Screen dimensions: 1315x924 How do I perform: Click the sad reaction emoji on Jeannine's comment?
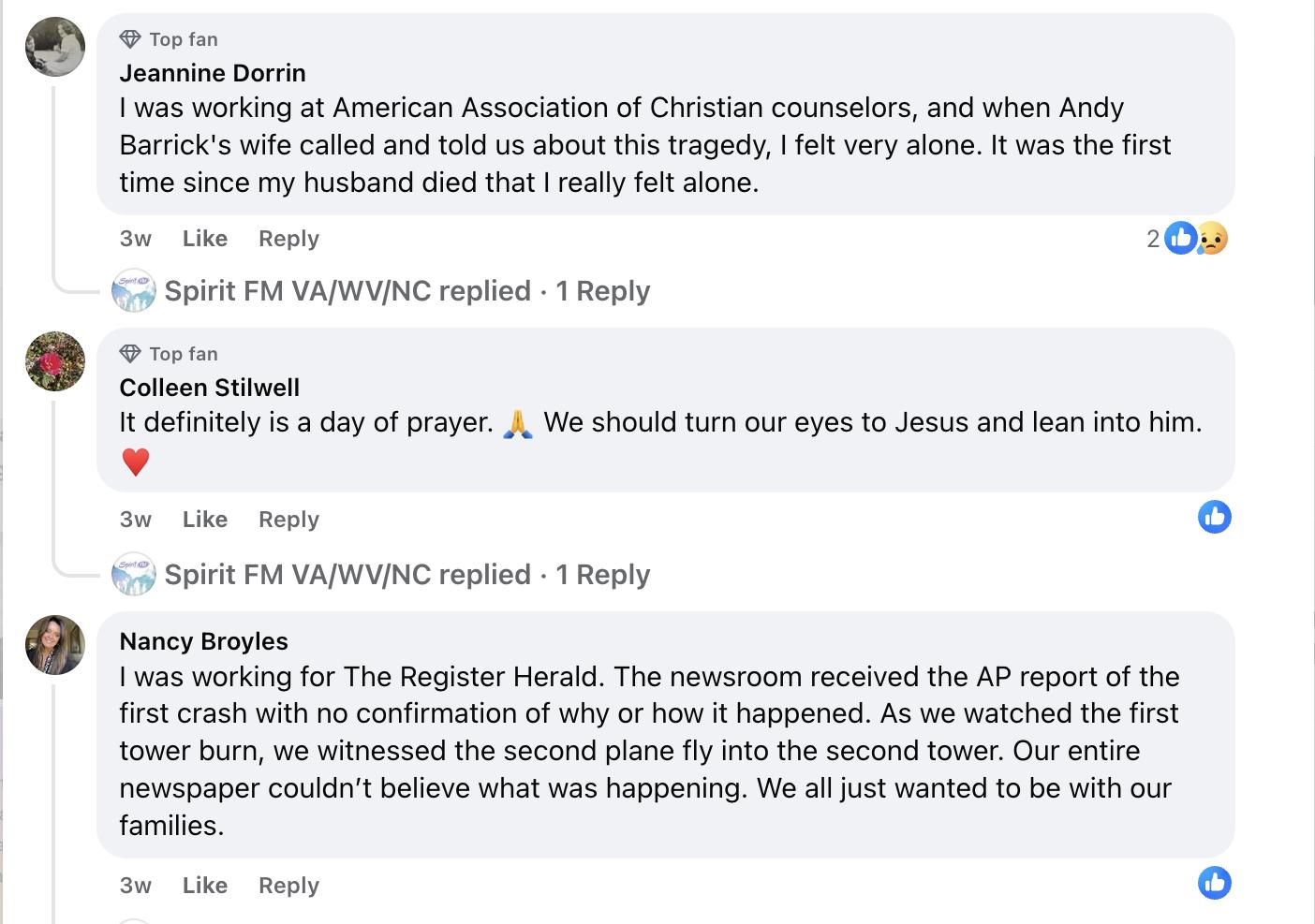pyautogui.click(x=1213, y=239)
